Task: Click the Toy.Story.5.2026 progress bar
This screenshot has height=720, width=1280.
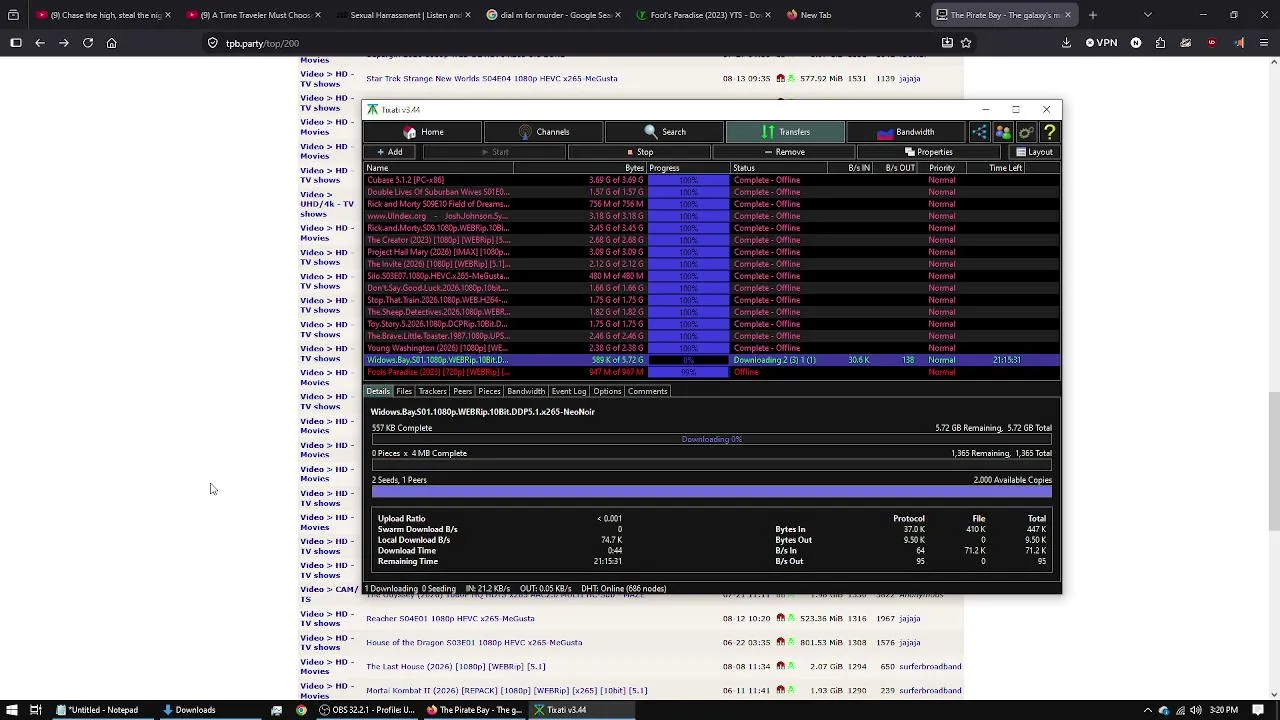Action: click(x=688, y=324)
